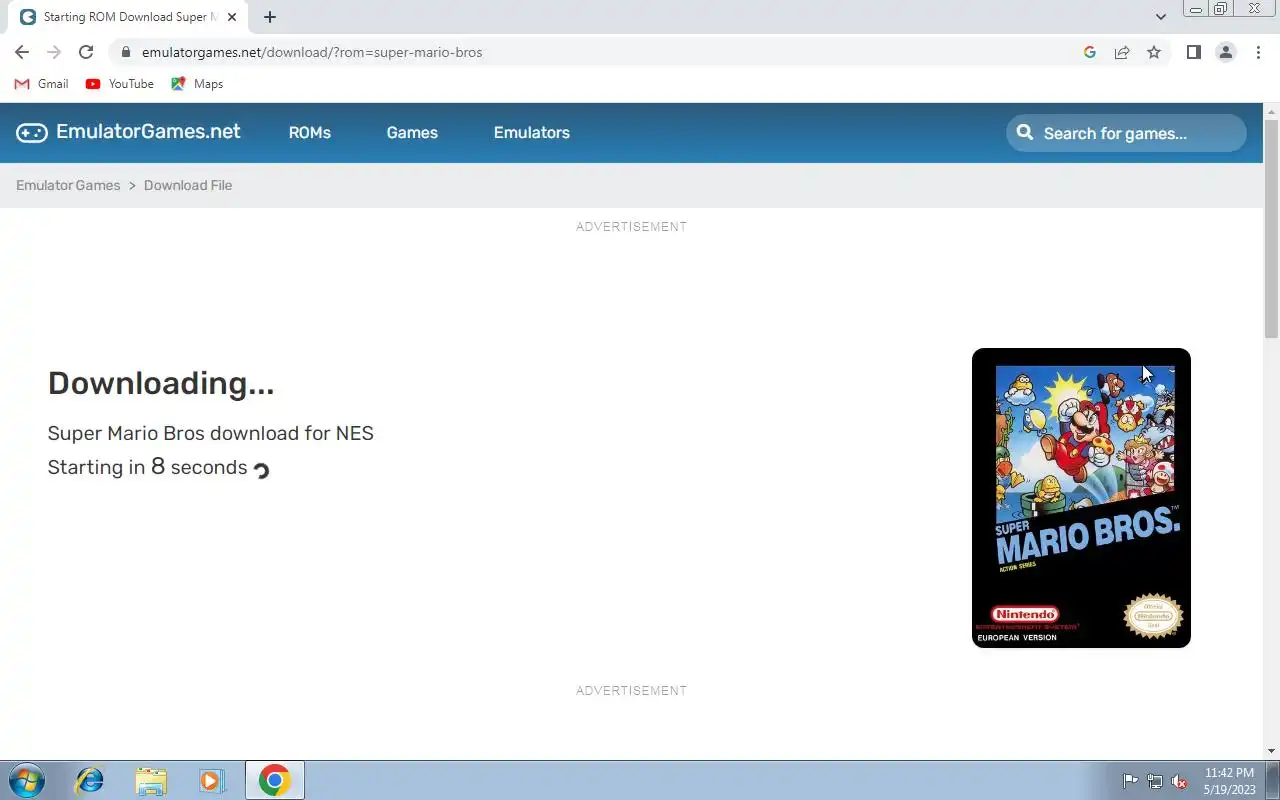Click the Super Mario Bros cover image
Image resolution: width=1280 pixels, height=800 pixels.
pyautogui.click(x=1081, y=498)
